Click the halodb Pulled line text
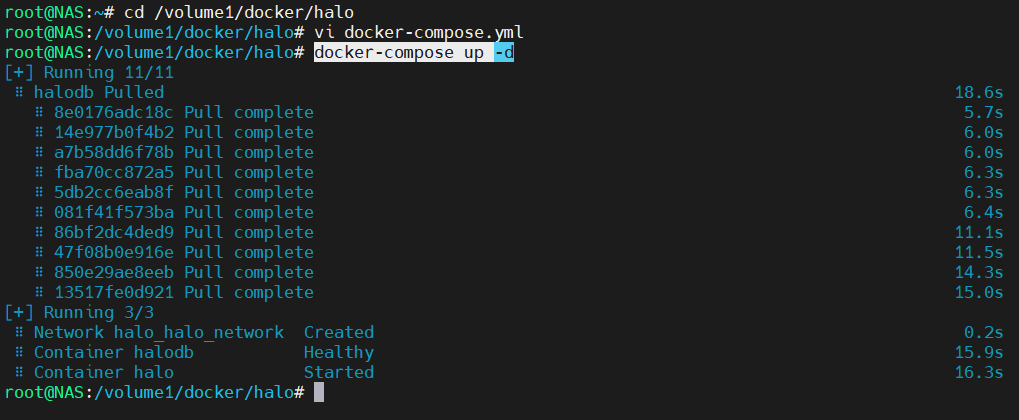Screen dimensions: 1019x420 [98, 92]
